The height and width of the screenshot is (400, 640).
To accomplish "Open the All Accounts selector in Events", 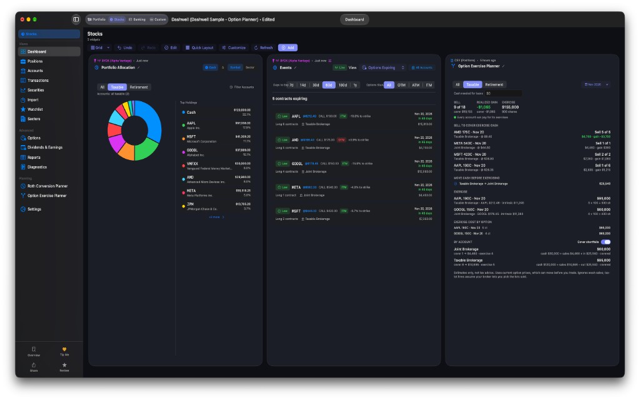I will (x=422, y=68).
